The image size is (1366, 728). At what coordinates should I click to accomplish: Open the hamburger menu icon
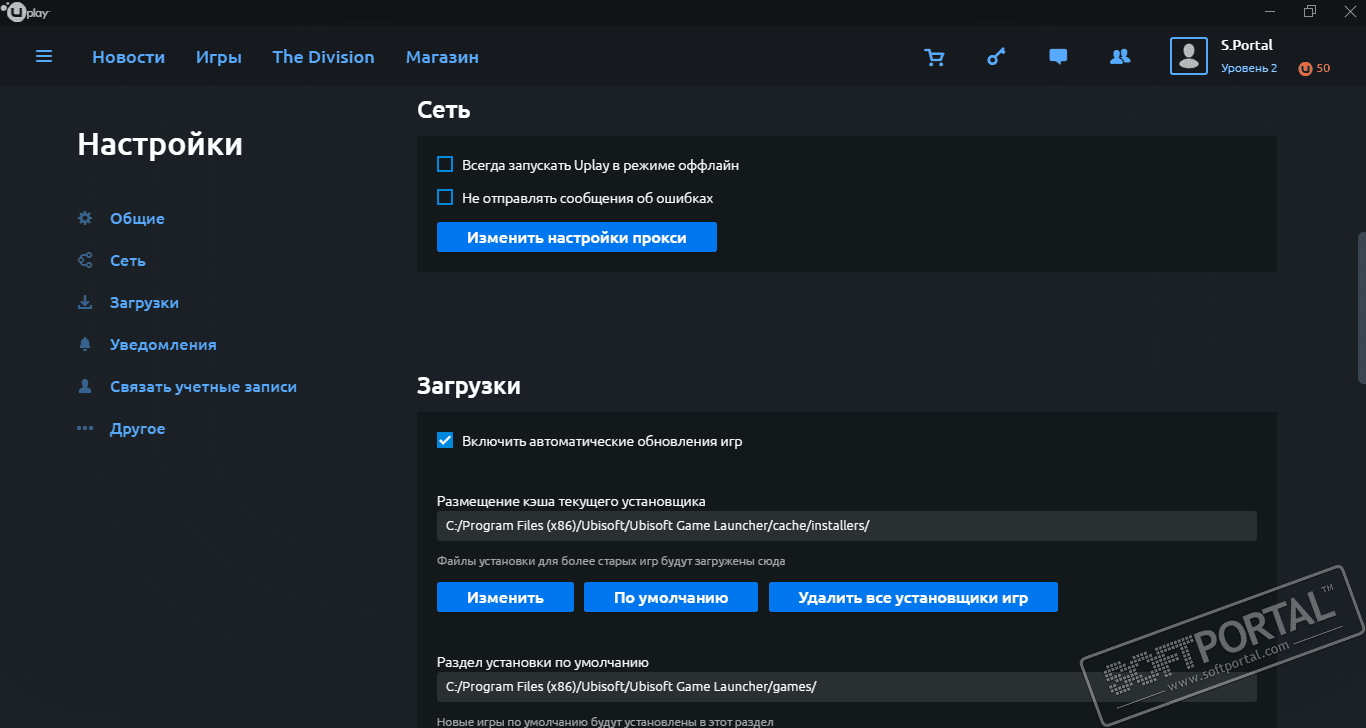tap(44, 57)
